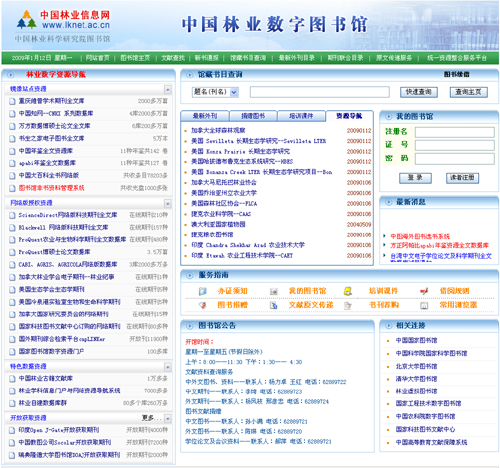Click the 登录 login button
500x468 pixels.
tap(415, 178)
